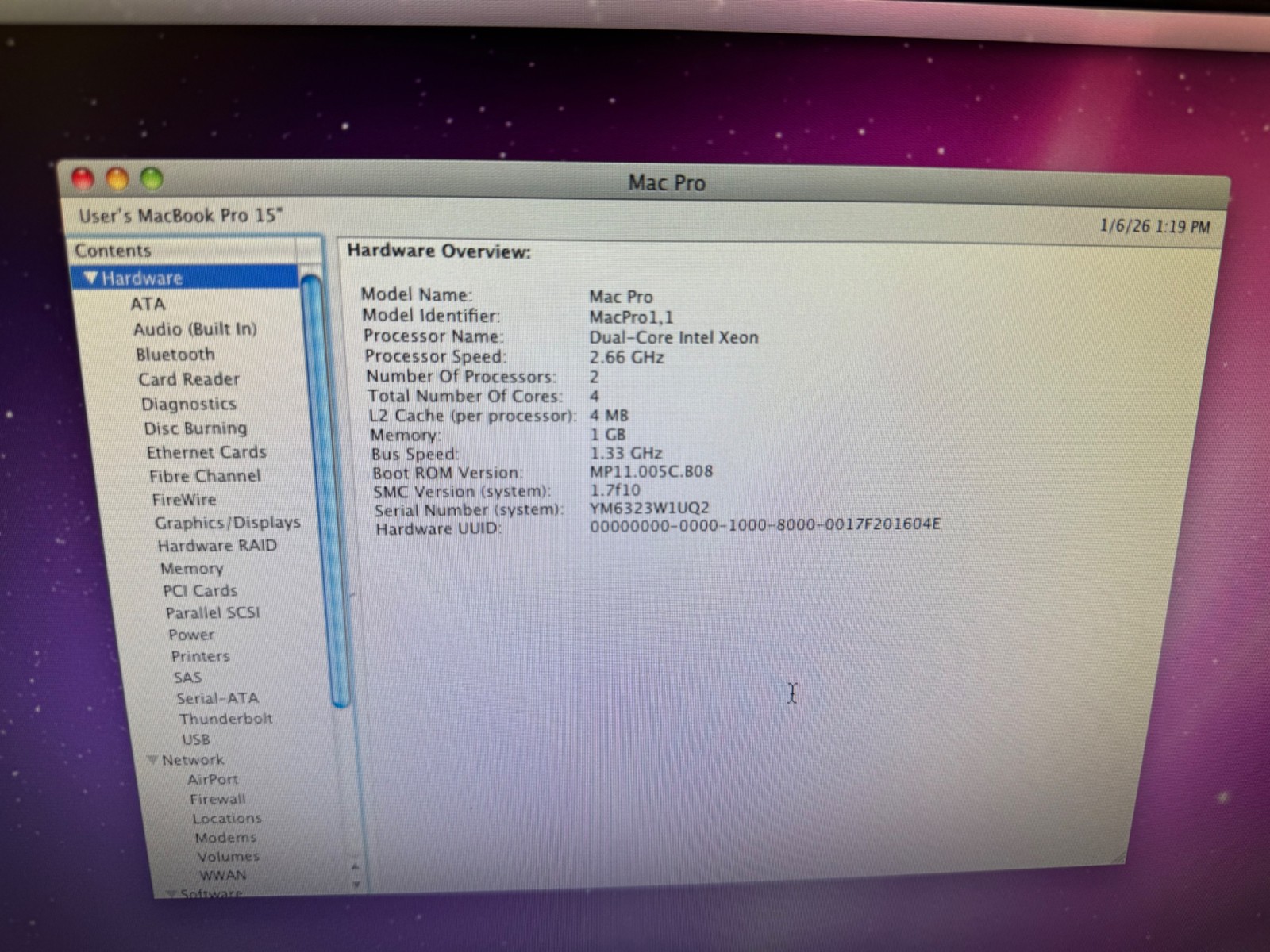Select AirPort under Network
Viewport: 1270px width, 952px height.
pos(213,780)
